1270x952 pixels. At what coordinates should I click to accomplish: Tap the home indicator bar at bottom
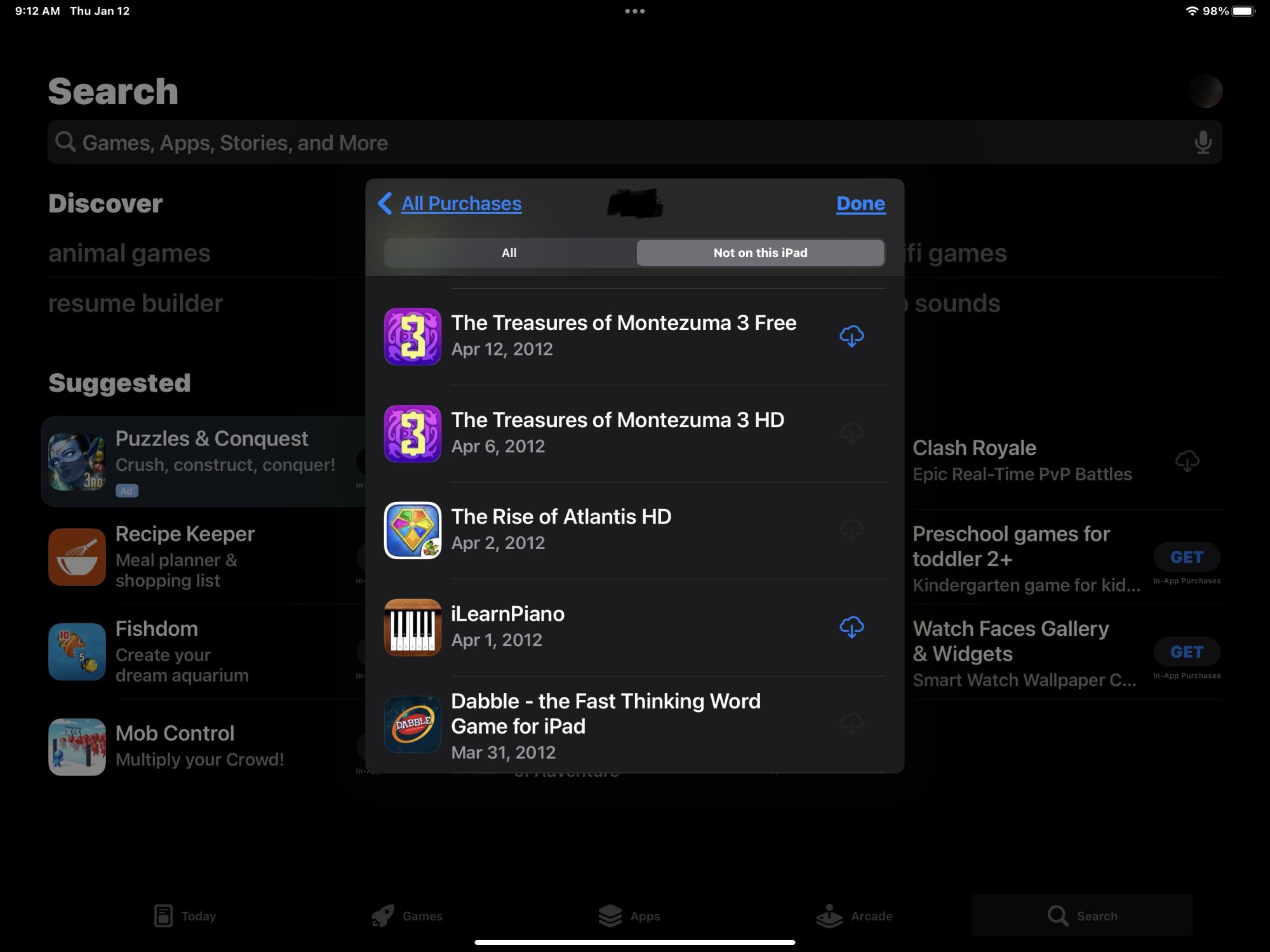coord(635,942)
